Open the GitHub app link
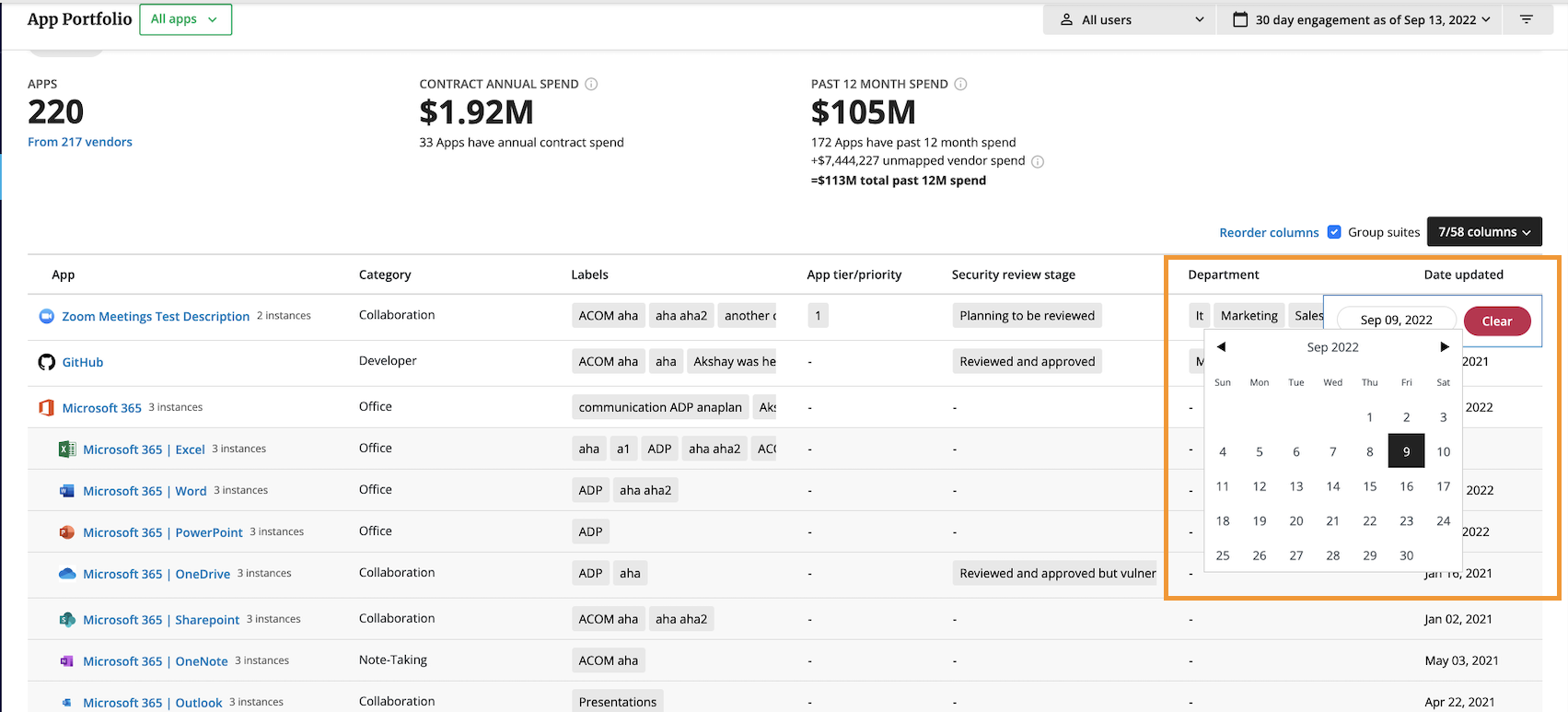This screenshot has width=1568, height=712. (x=83, y=362)
